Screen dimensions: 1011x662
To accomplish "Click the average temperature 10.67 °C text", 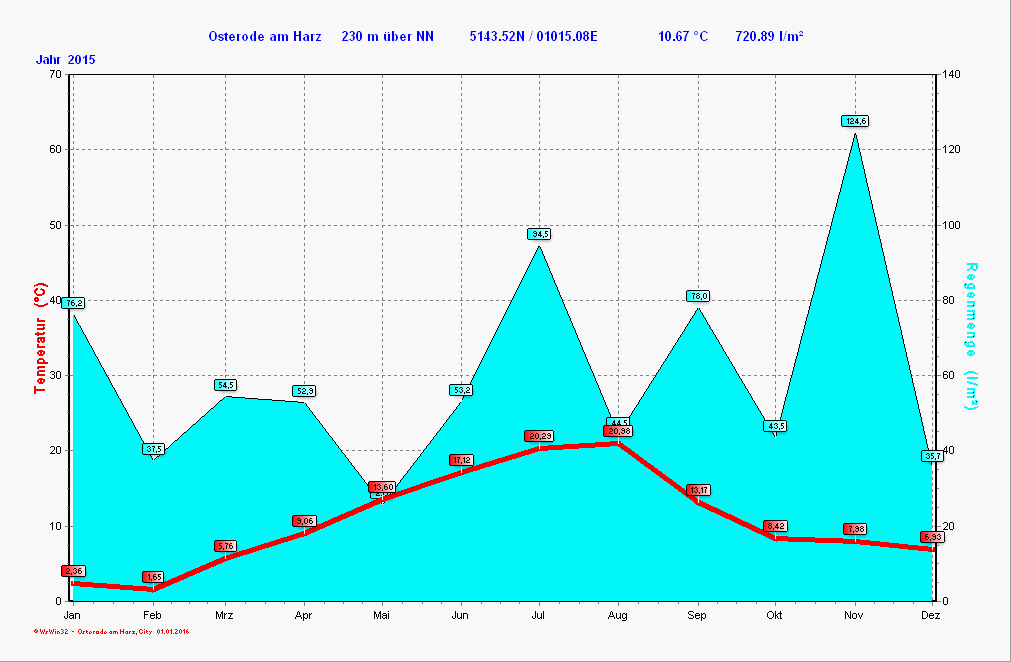I will point(682,37).
